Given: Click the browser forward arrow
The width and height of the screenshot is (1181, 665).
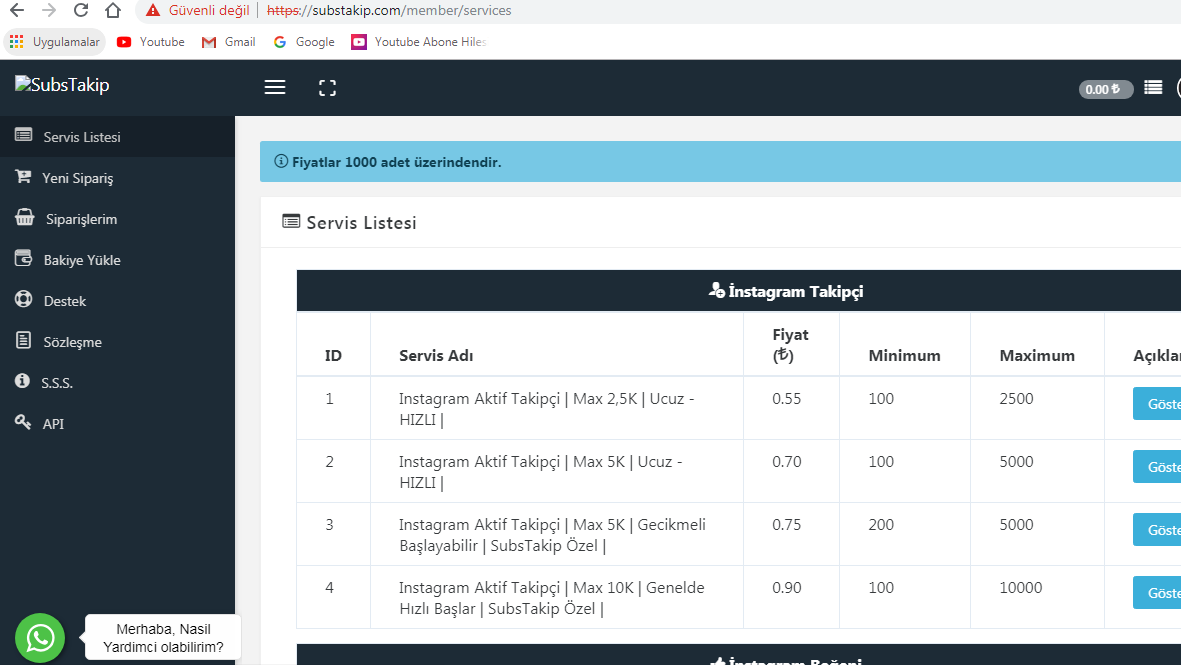Looking at the screenshot, I should (x=49, y=11).
